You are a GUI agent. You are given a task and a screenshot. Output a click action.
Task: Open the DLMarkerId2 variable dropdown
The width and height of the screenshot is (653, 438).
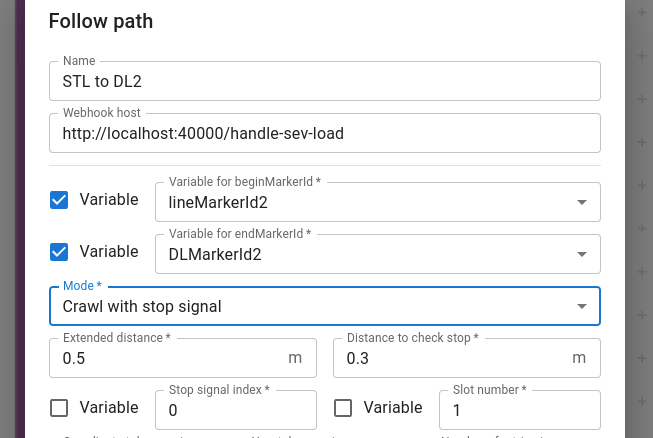tap(378, 254)
